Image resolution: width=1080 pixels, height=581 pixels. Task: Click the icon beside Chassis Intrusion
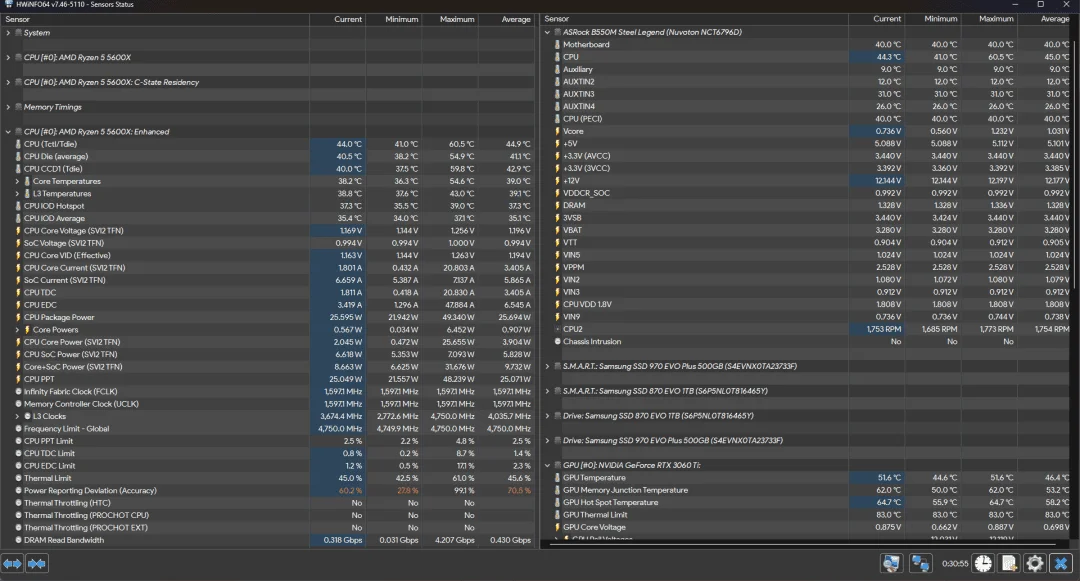coord(558,341)
